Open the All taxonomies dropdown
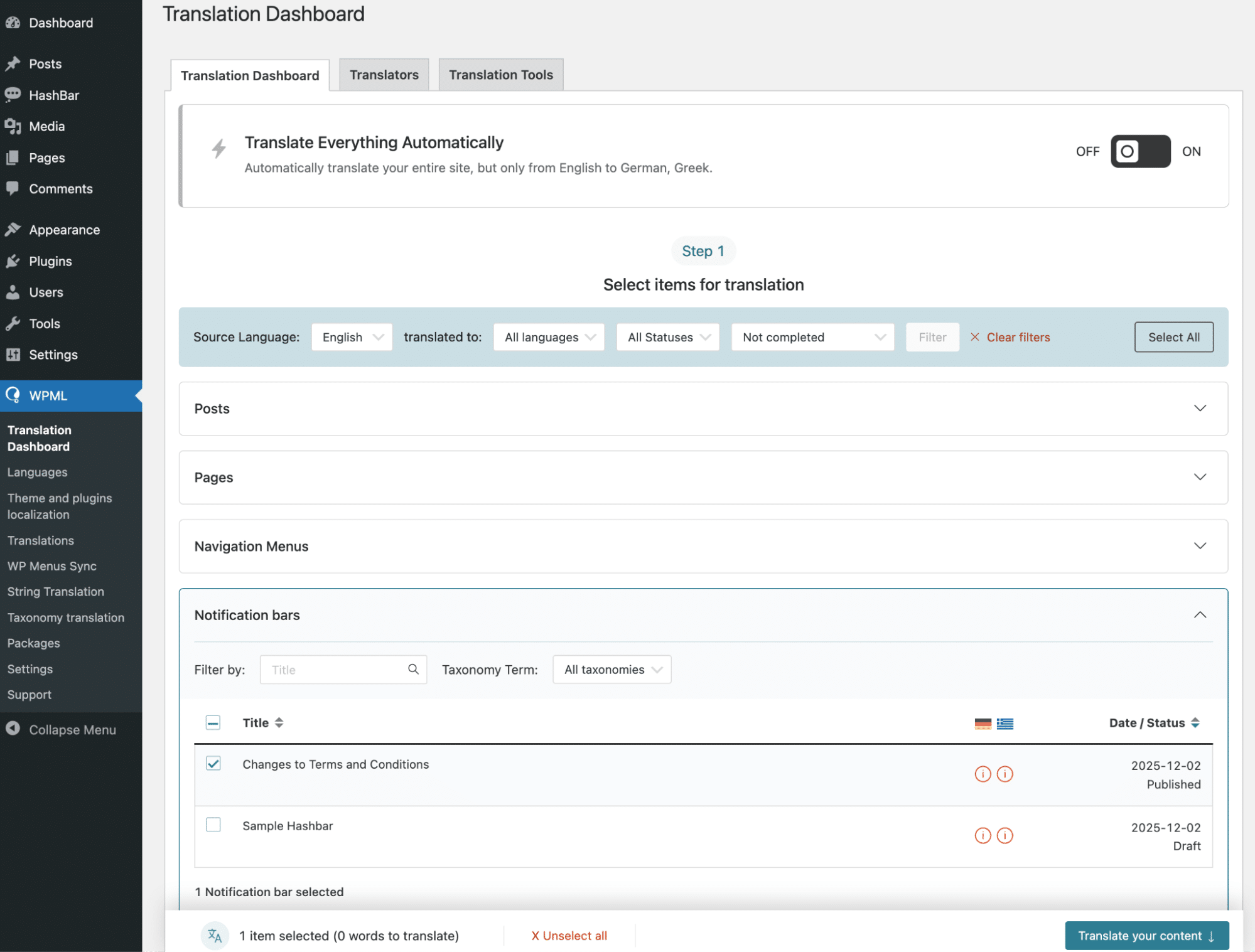Image resolution: width=1255 pixels, height=952 pixels. point(611,669)
